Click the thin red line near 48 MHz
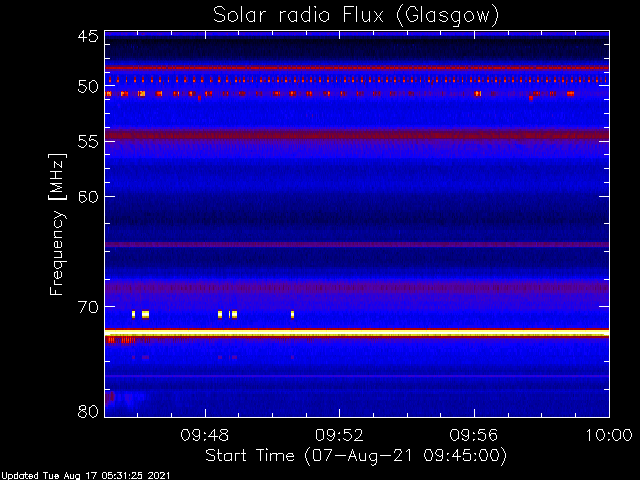 tap(357, 68)
